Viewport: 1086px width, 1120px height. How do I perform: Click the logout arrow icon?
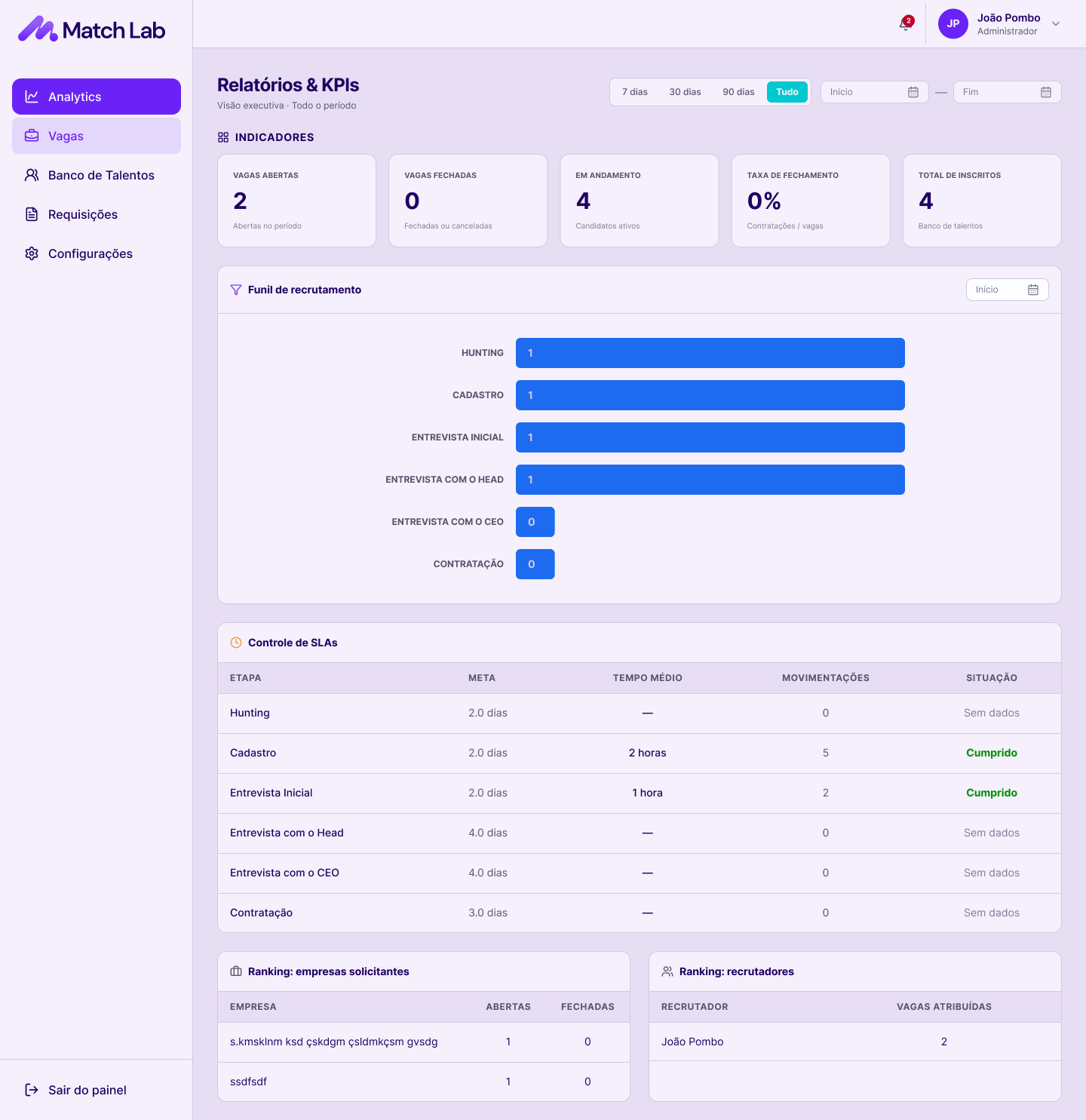point(32,1090)
